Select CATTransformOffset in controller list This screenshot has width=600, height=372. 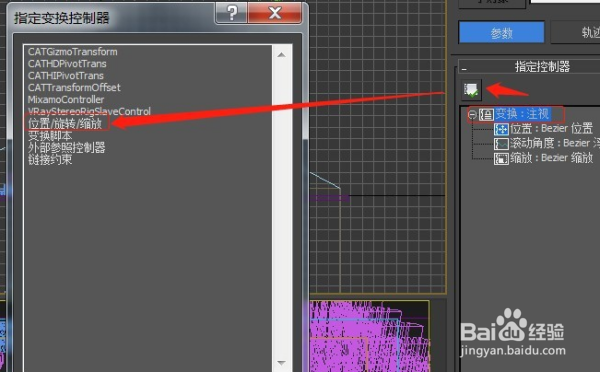74,87
